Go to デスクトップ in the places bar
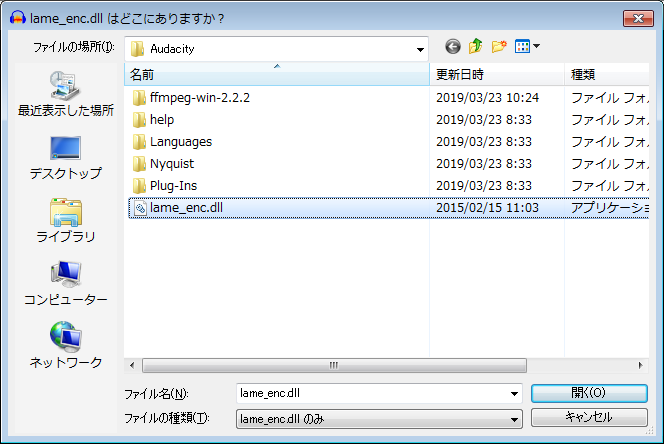Image resolution: width=664 pixels, height=444 pixels. click(x=66, y=158)
